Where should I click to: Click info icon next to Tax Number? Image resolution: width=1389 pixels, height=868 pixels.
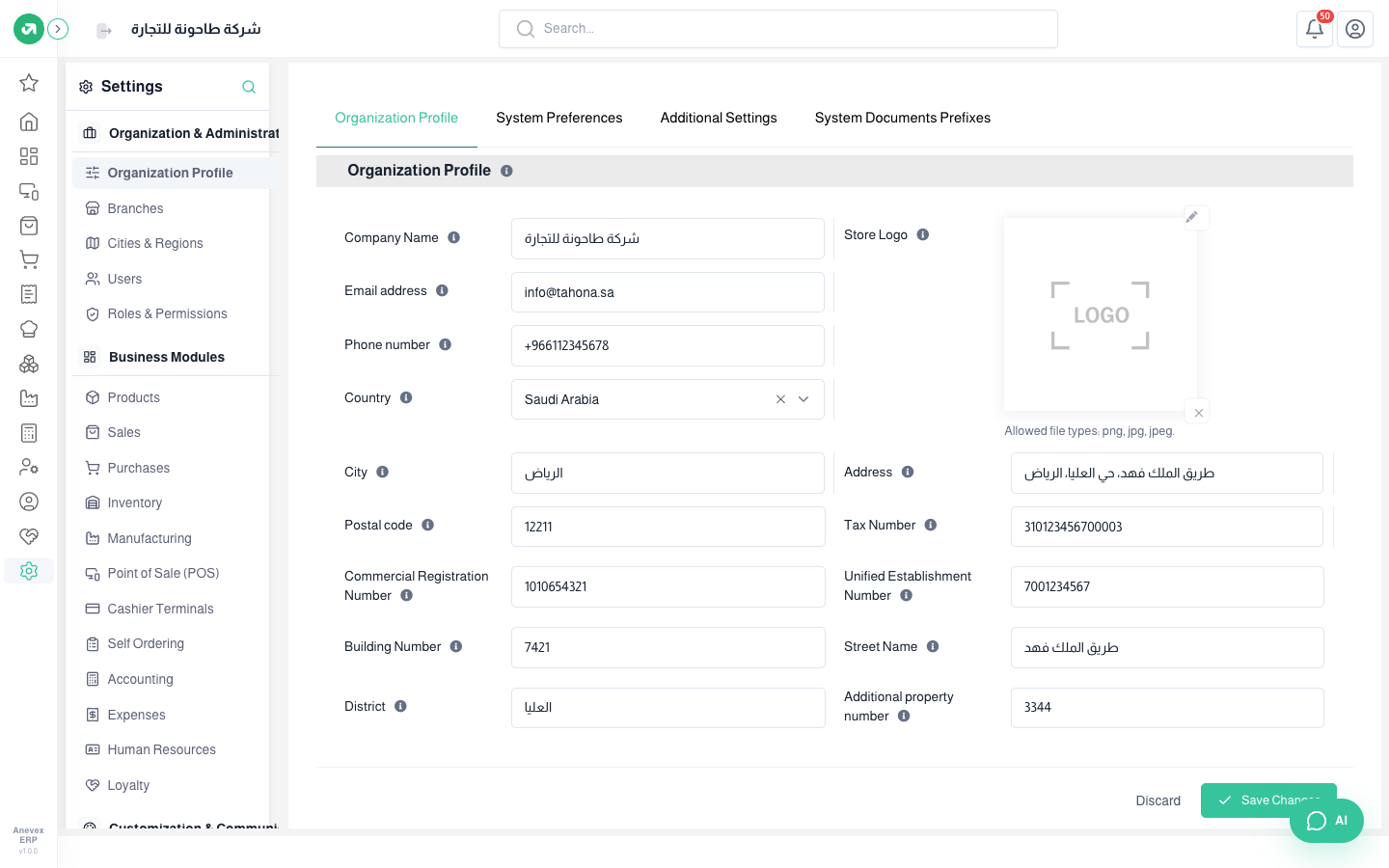[931, 525]
